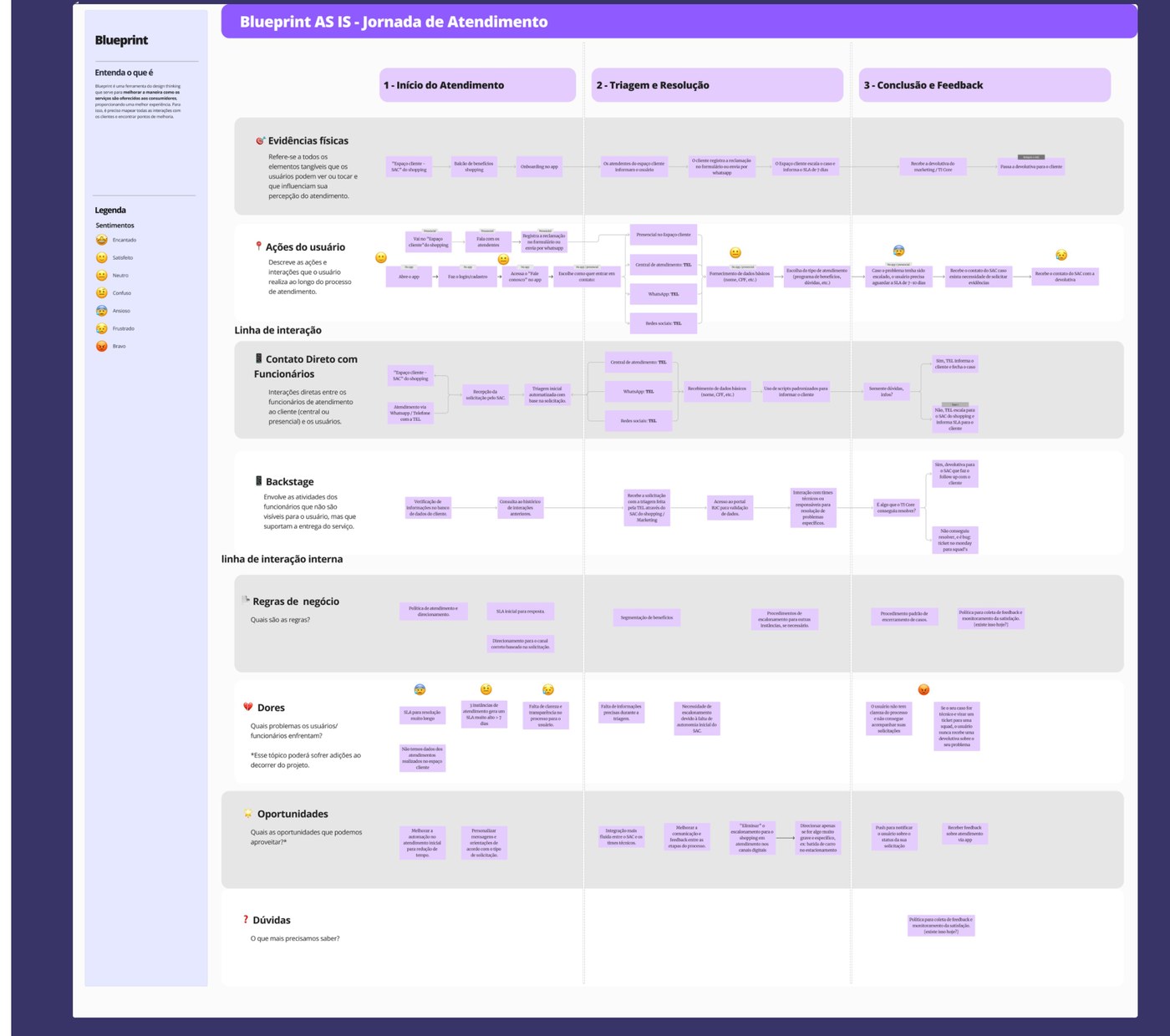Select 'Receber feedback sobre atendimento via app' note
Image resolution: width=1170 pixels, height=1036 pixels.
965,834
